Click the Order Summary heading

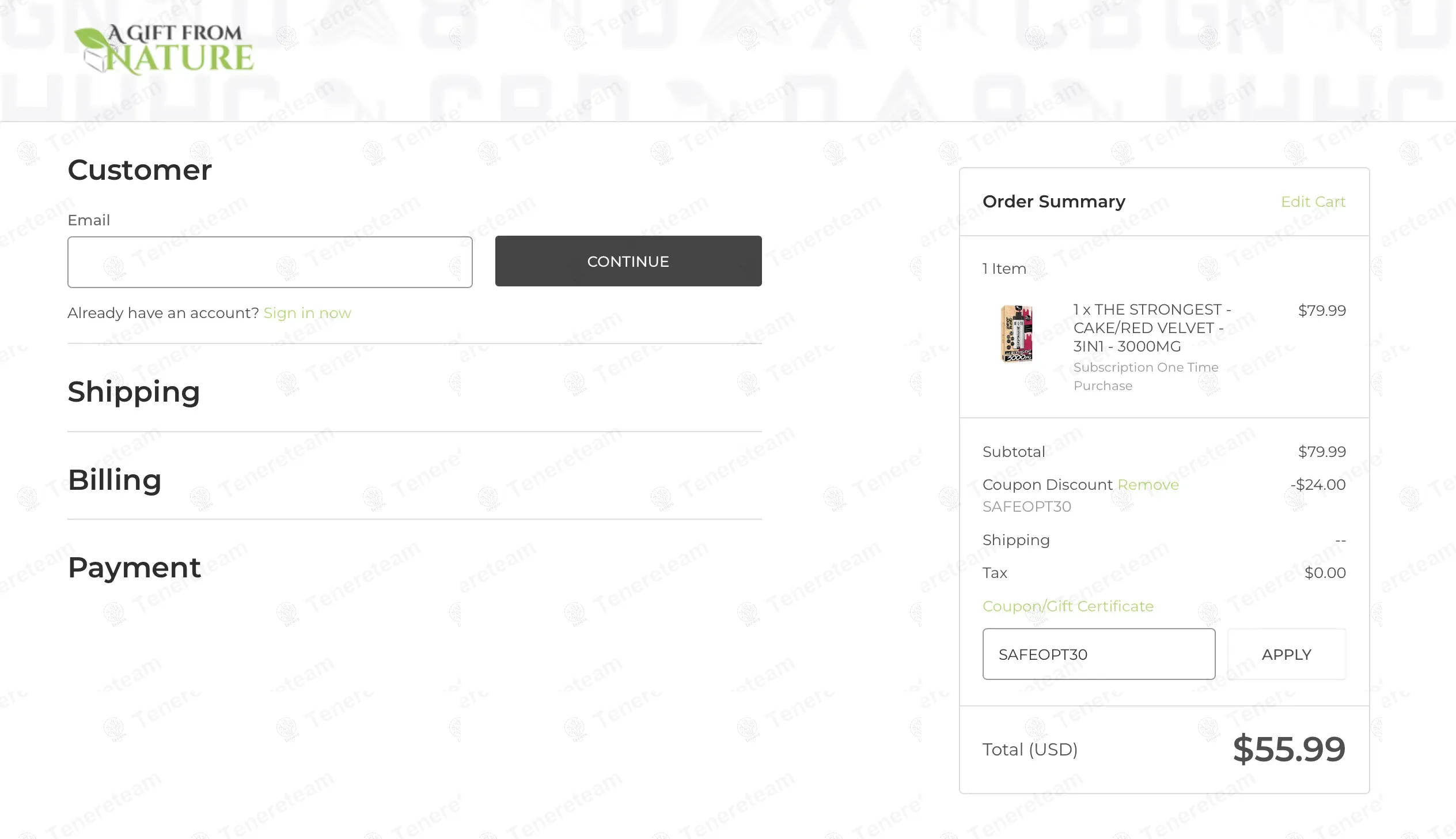(x=1053, y=202)
